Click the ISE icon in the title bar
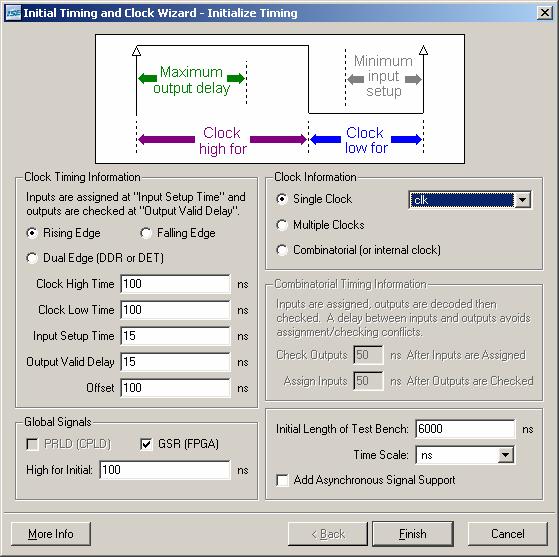 [x=13, y=13]
